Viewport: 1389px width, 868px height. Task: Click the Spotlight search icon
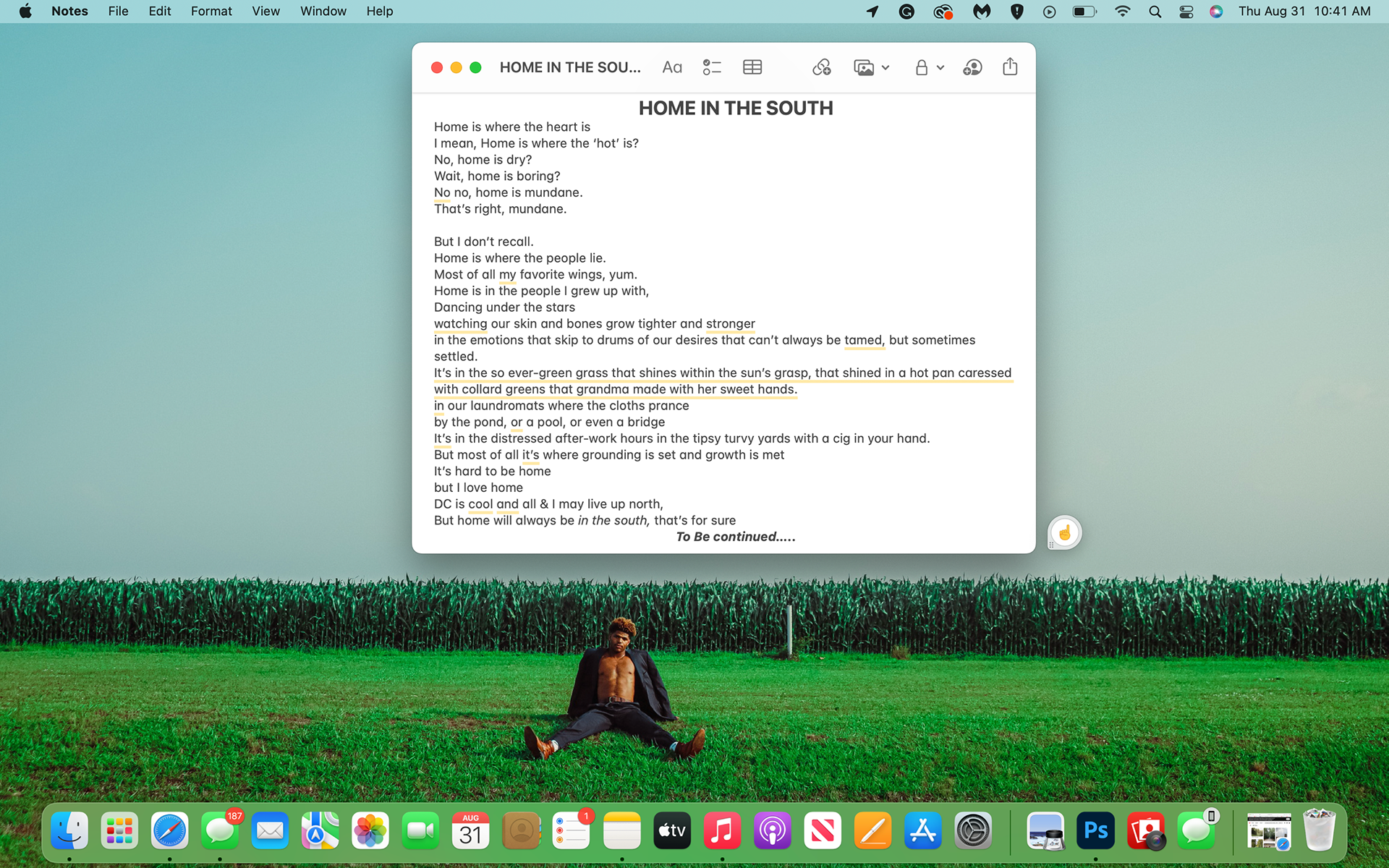click(1155, 12)
